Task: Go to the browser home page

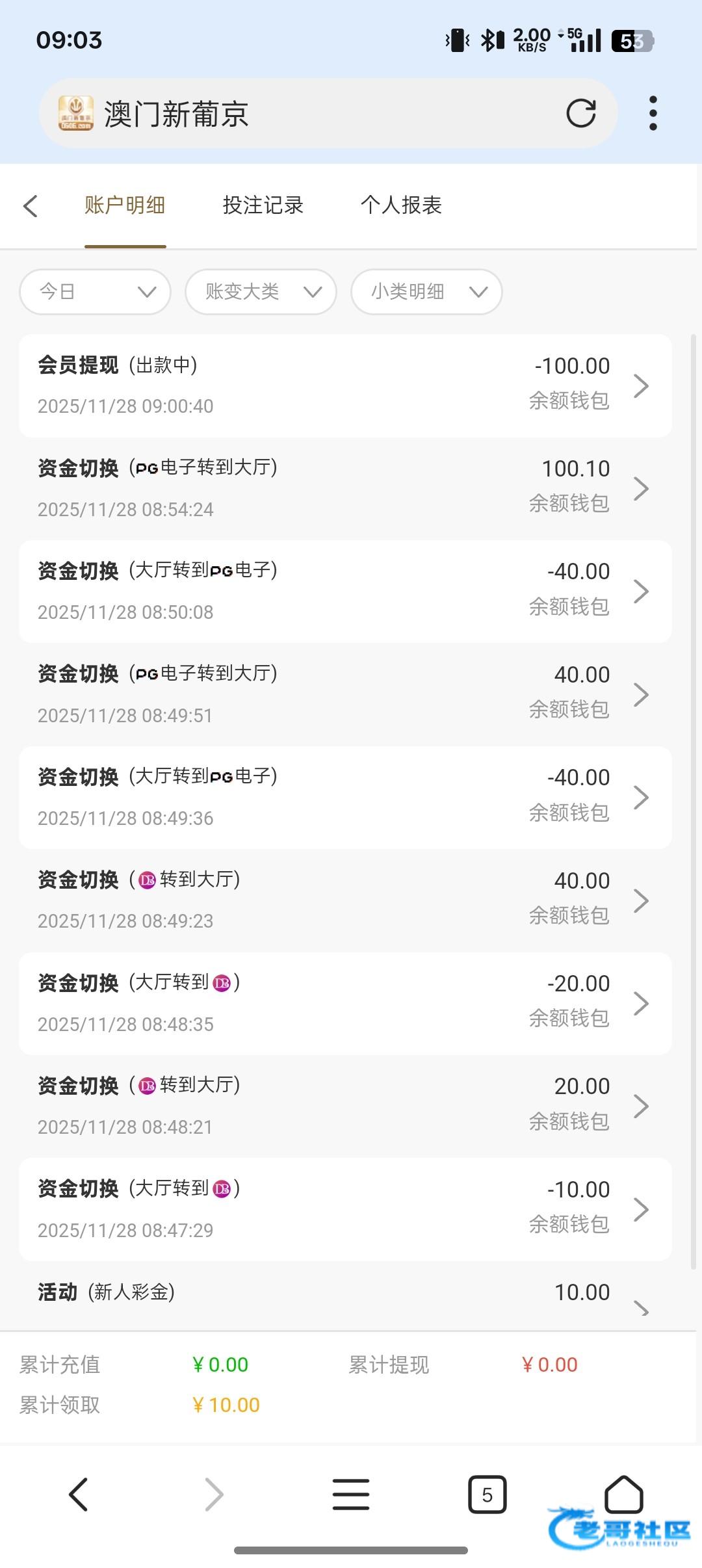Action: pyautogui.click(x=623, y=1494)
